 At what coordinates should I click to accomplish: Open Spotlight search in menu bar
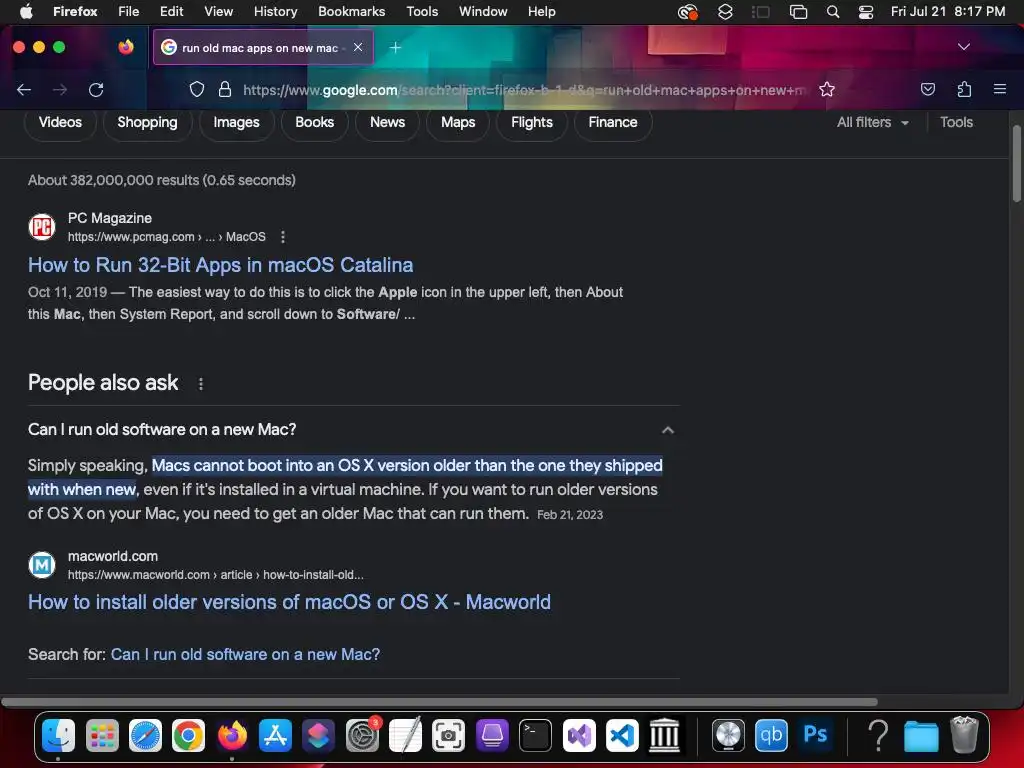tap(833, 12)
